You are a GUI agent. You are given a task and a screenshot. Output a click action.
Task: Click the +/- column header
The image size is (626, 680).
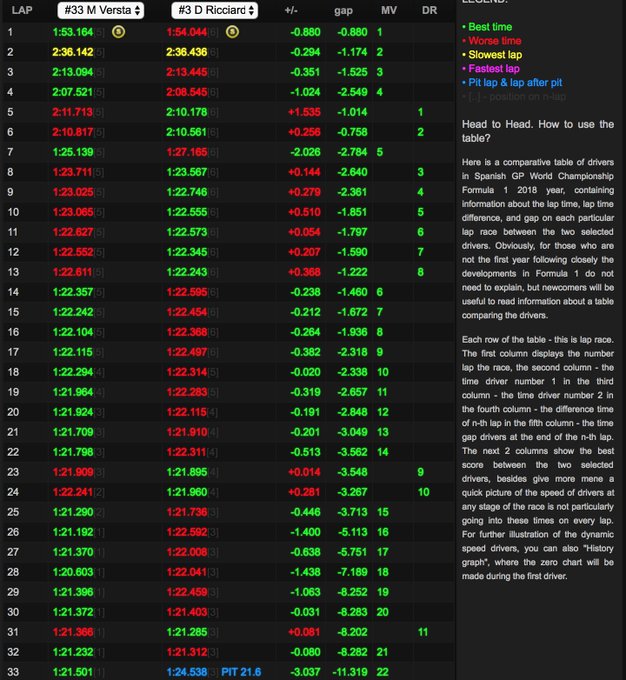tap(291, 10)
